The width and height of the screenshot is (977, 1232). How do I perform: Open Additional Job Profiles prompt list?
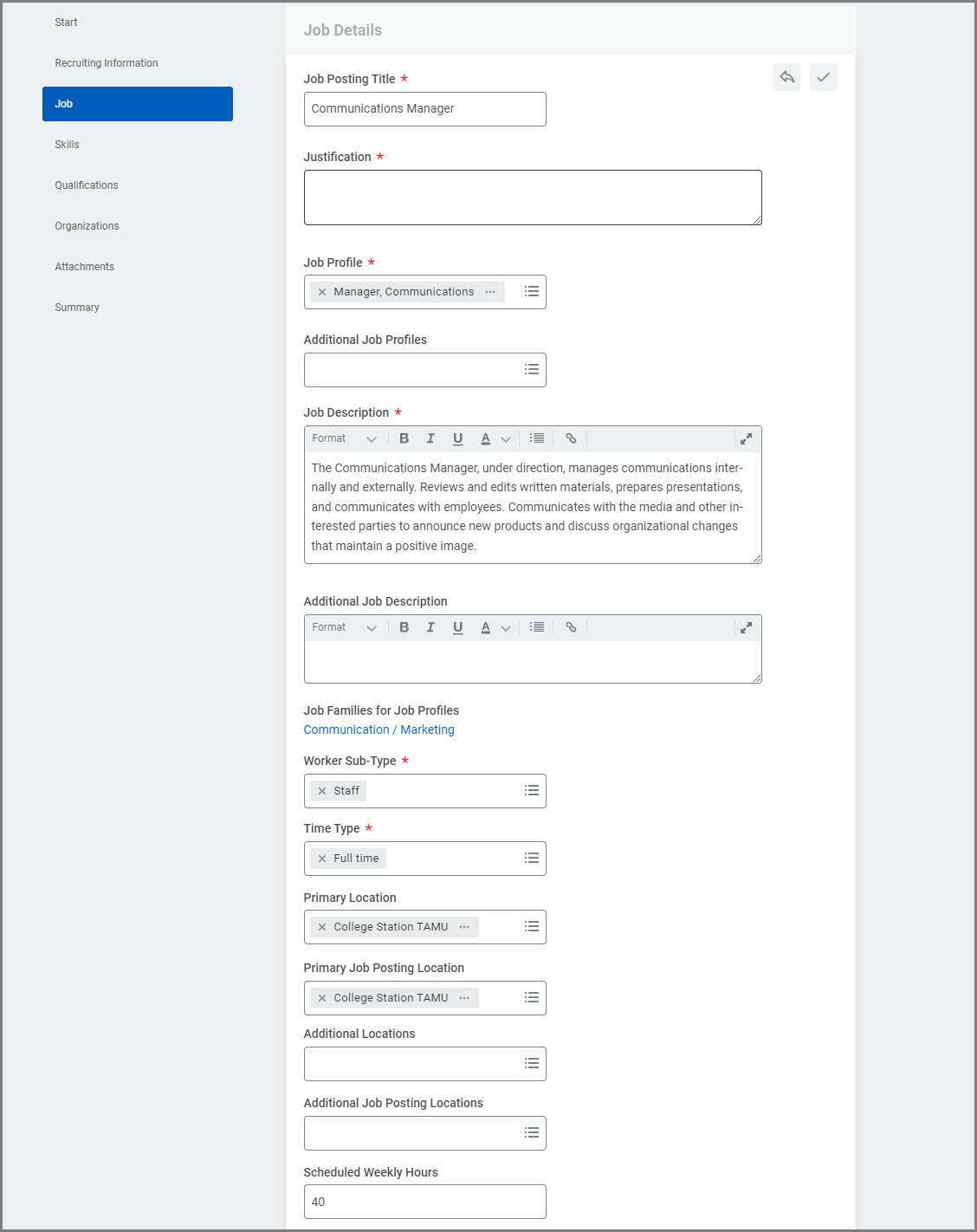point(532,370)
